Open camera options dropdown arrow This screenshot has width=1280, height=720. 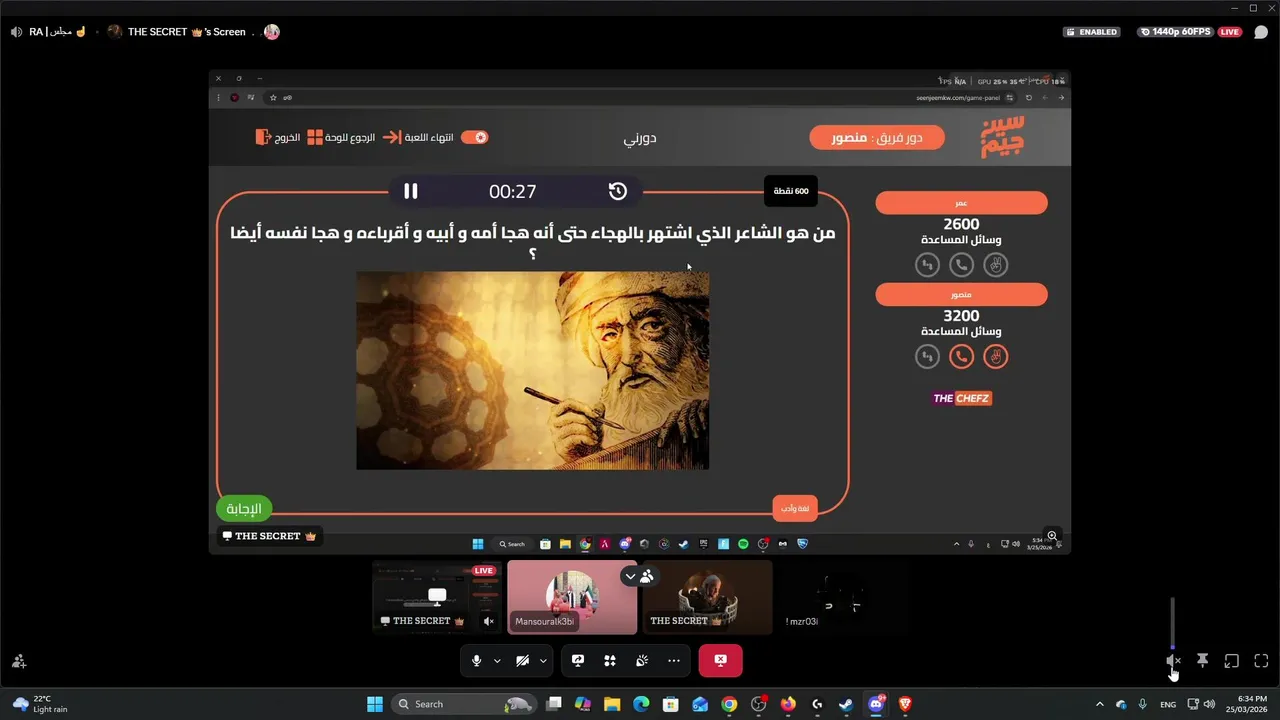click(543, 661)
